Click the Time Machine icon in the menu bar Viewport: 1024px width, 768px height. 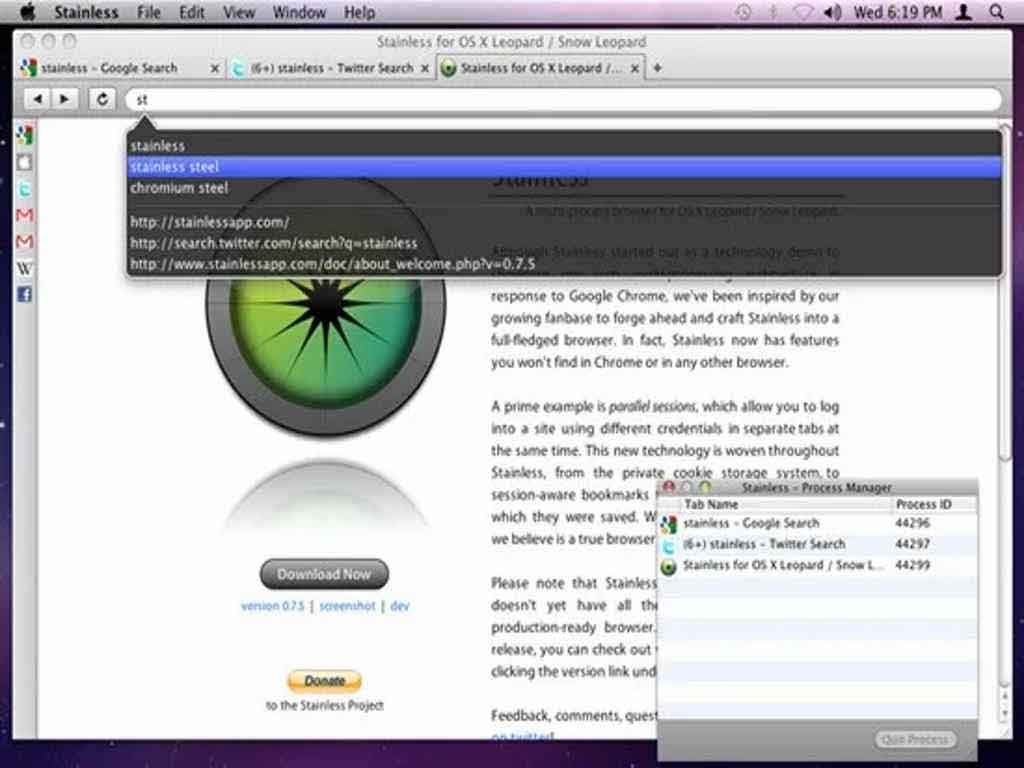coord(743,12)
